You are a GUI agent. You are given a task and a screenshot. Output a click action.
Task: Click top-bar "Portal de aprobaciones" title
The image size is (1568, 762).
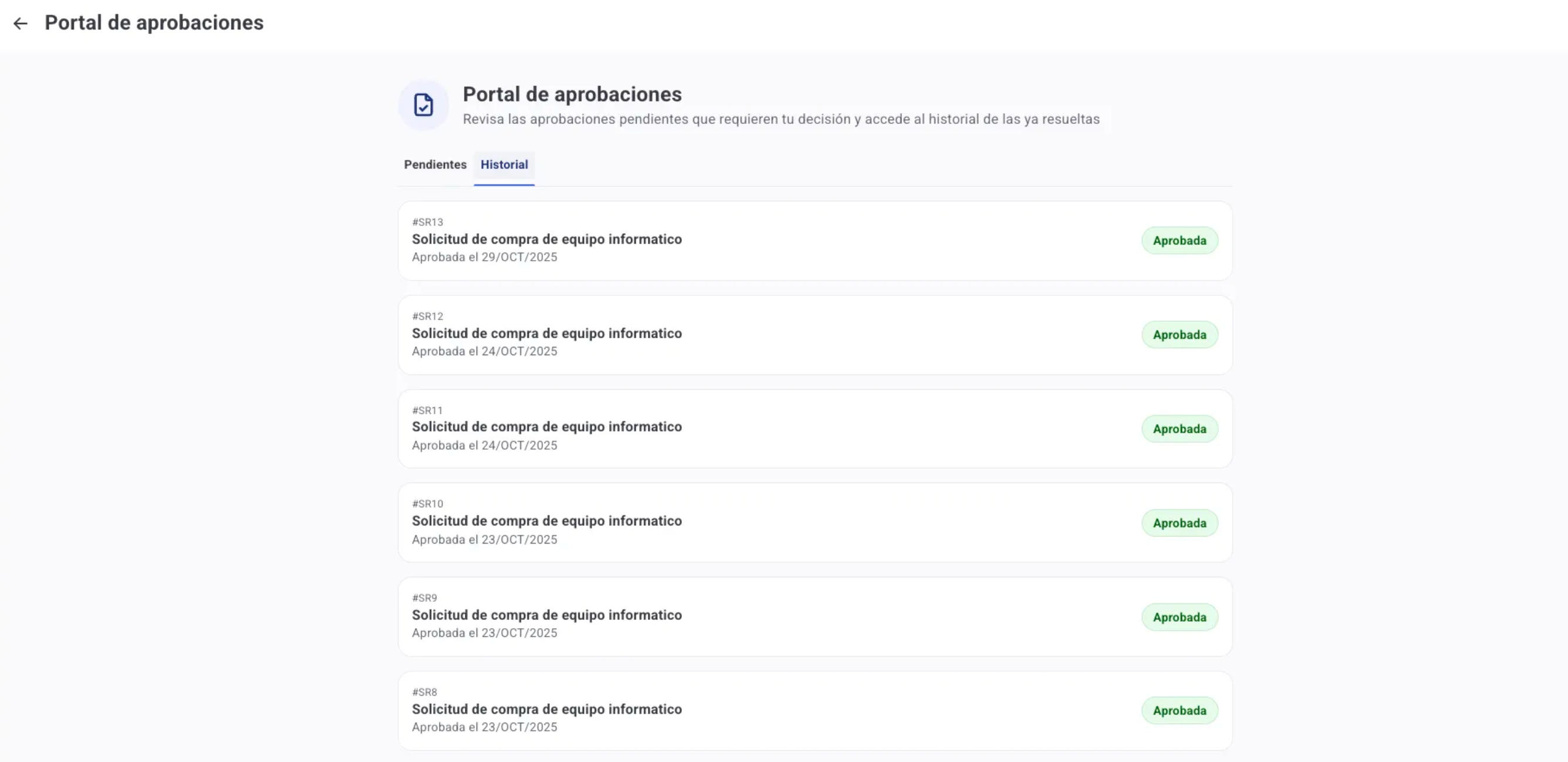(x=154, y=23)
